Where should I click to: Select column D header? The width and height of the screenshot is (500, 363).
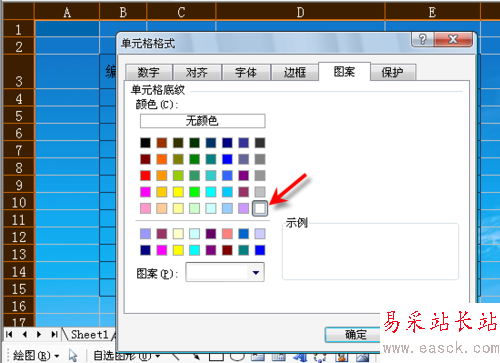[x=300, y=13]
